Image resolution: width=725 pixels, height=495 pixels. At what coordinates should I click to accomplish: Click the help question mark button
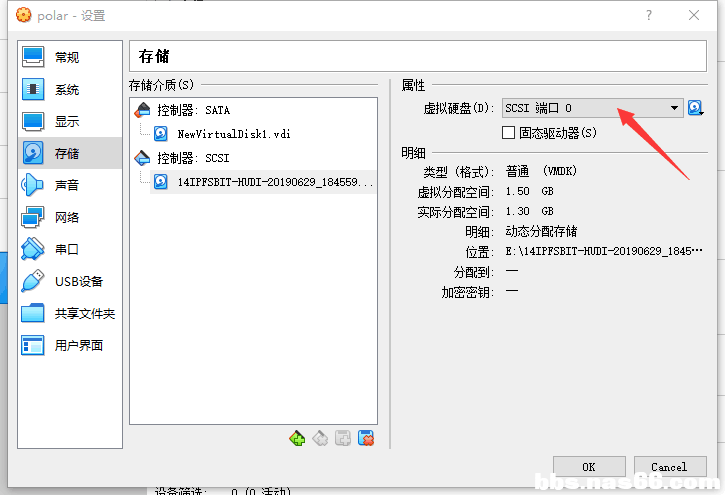(649, 16)
